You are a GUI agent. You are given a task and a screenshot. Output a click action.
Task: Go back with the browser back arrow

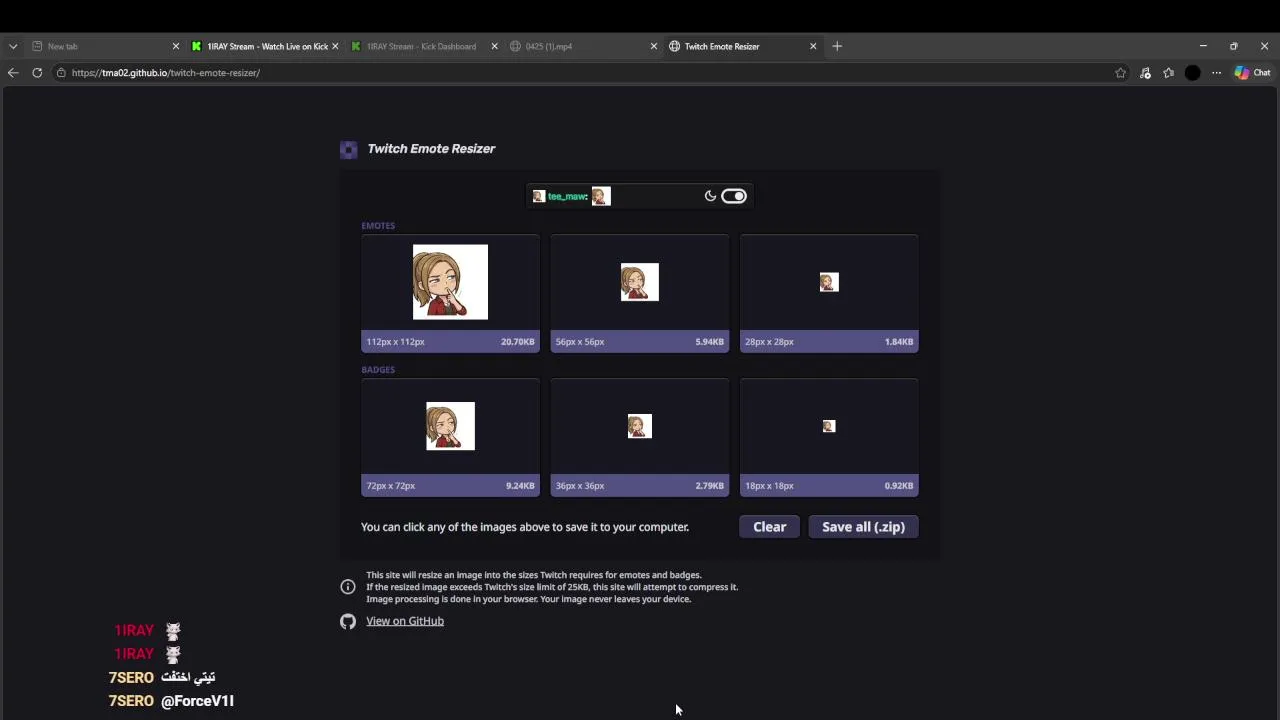[x=13, y=73]
